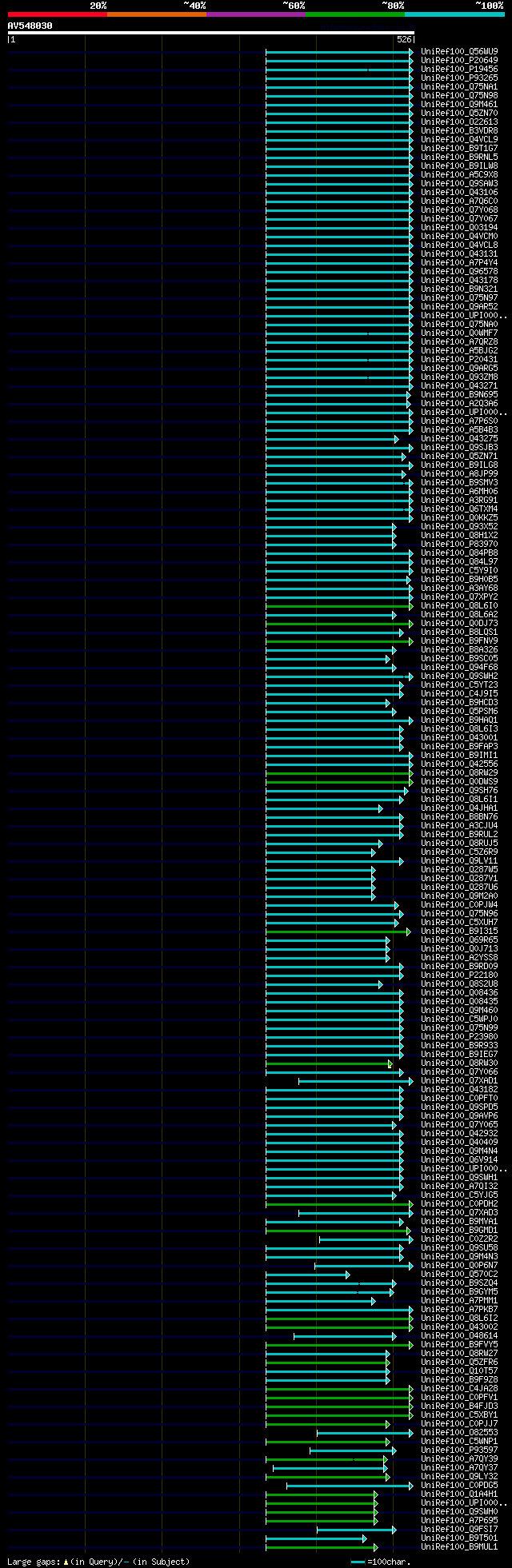
Task: Select the UniRef100_Q4VCL9 label
Action: pyautogui.click(x=459, y=139)
